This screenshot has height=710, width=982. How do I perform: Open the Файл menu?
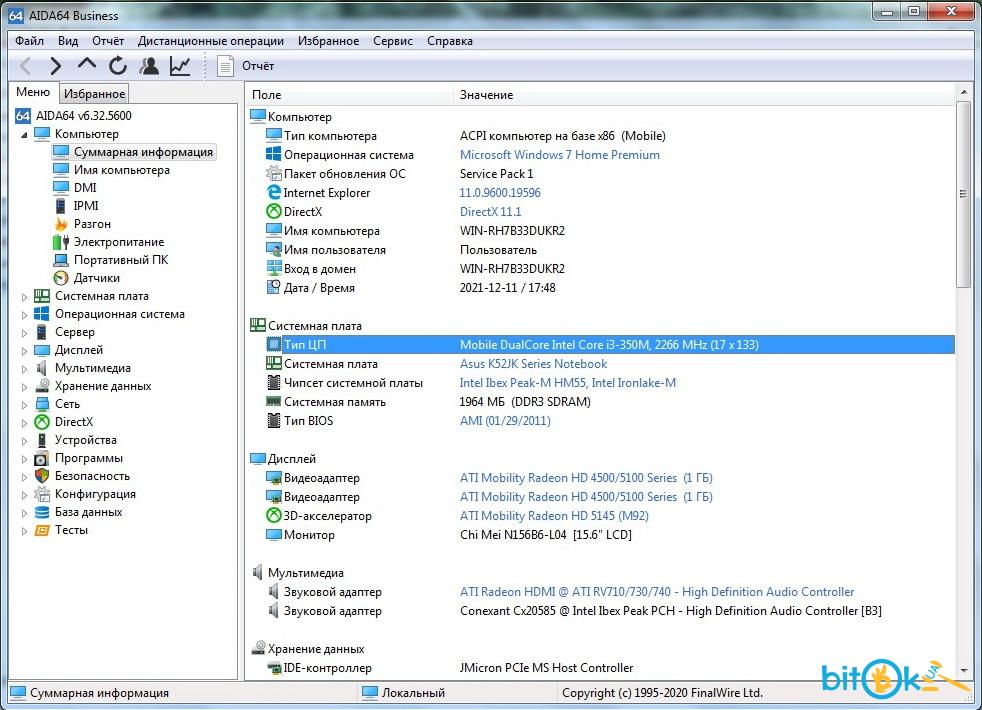pyautogui.click(x=29, y=41)
